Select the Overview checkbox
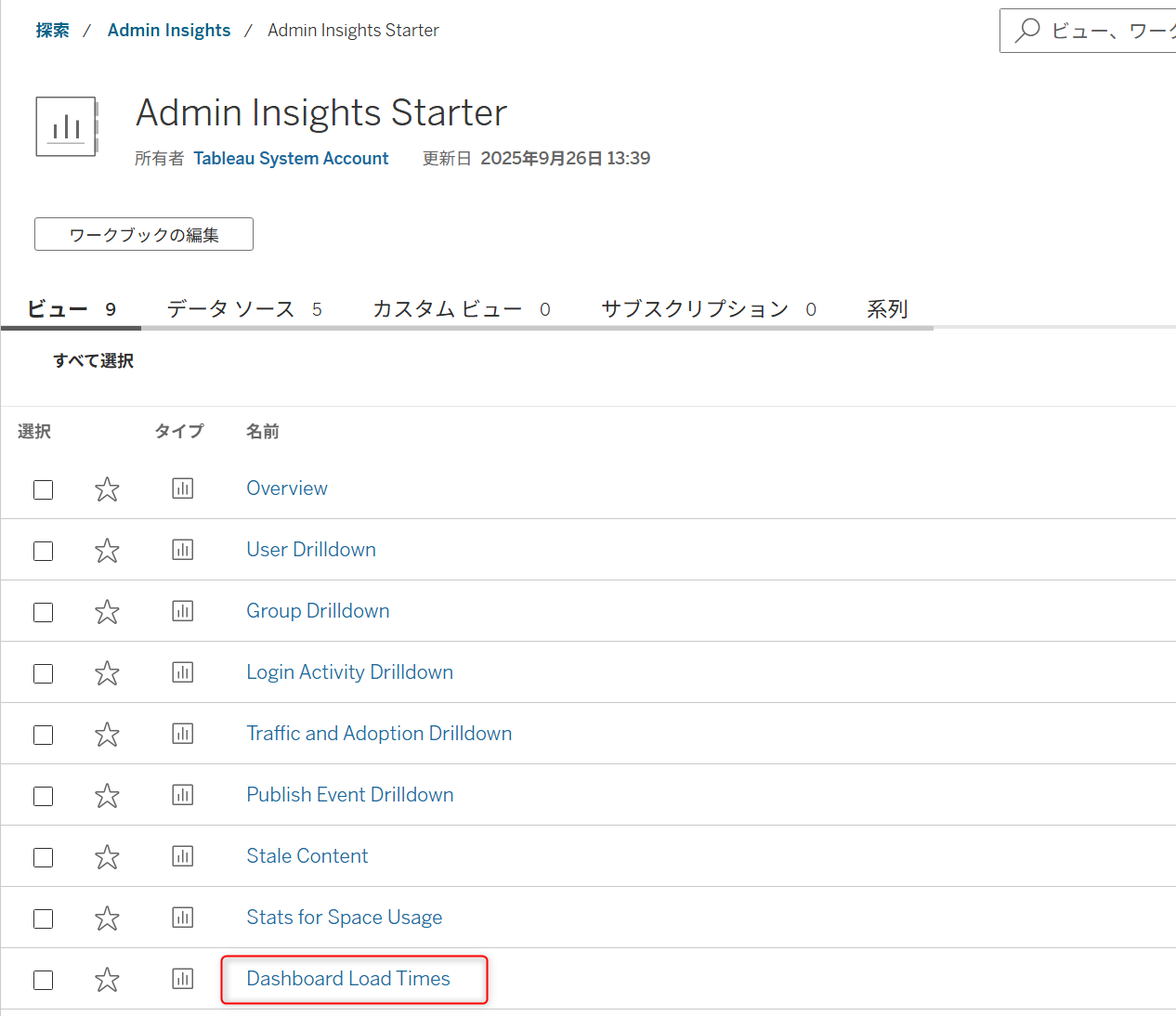 43,489
